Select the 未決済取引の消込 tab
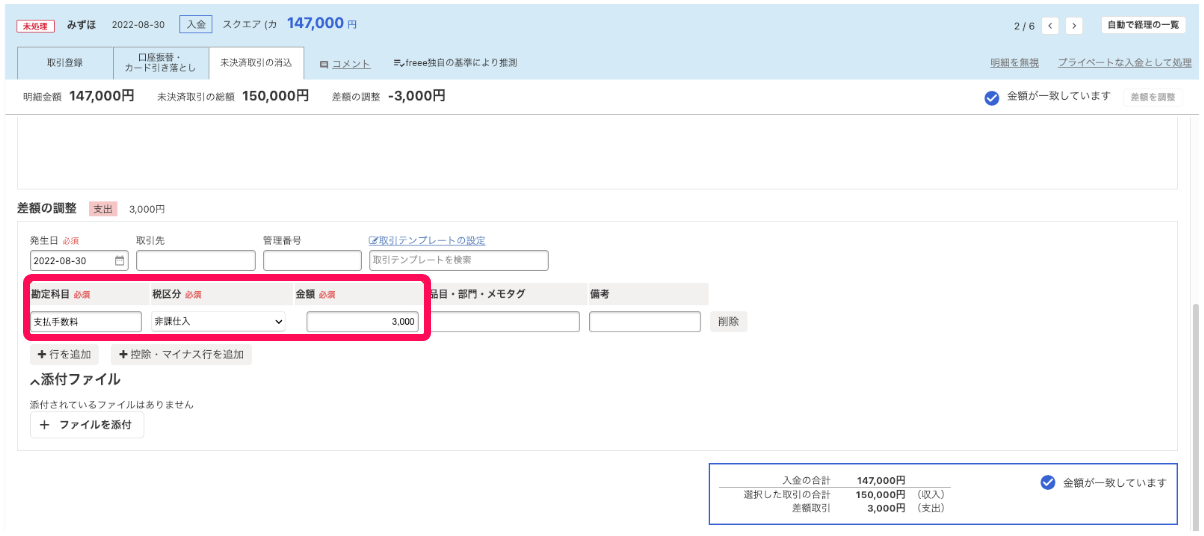Image resolution: width=1204 pixels, height=536 pixels. point(256,63)
